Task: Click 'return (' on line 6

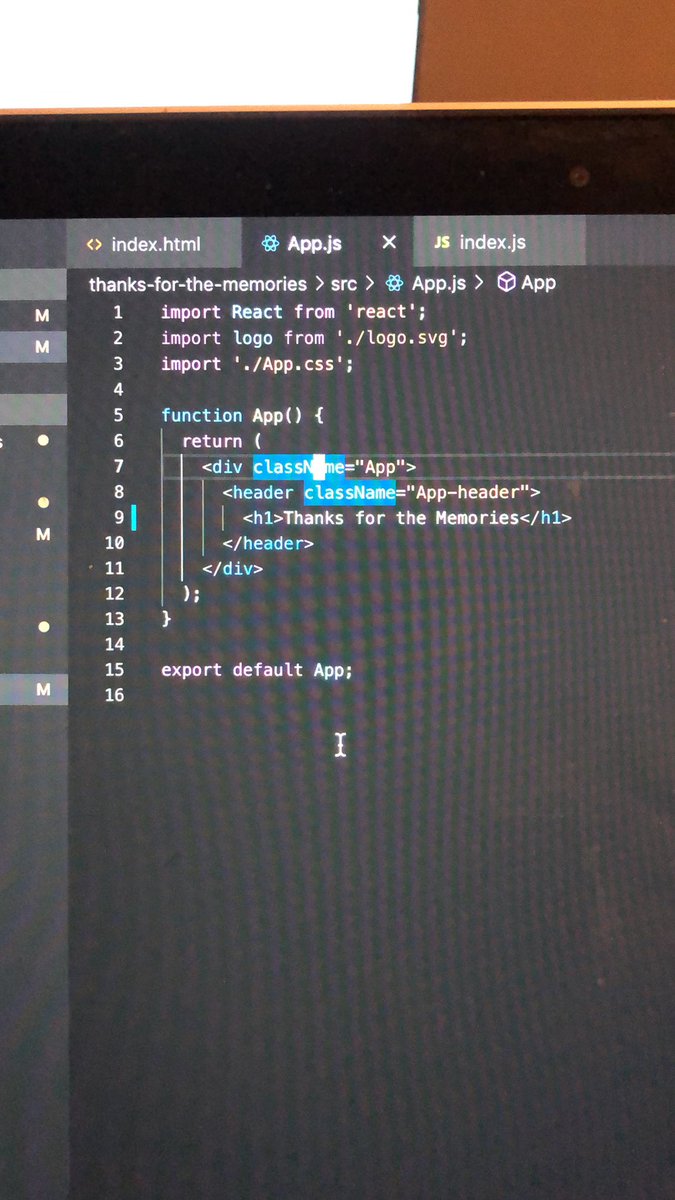Action: click(222, 441)
